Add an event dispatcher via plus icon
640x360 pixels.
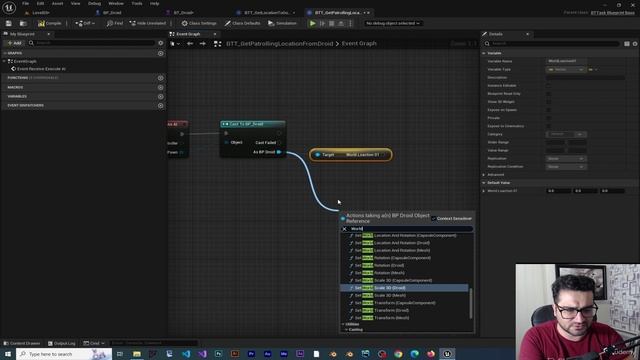point(161,105)
